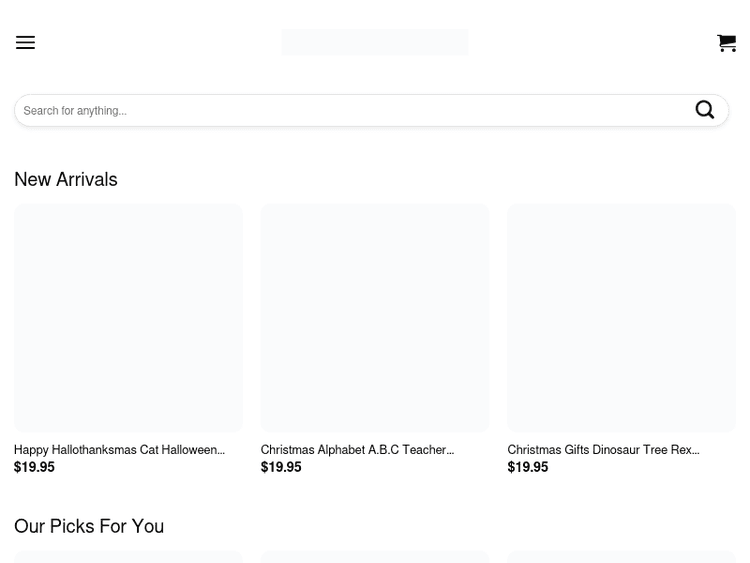
Task: Open the shopping cart
Action: click(726, 42)
